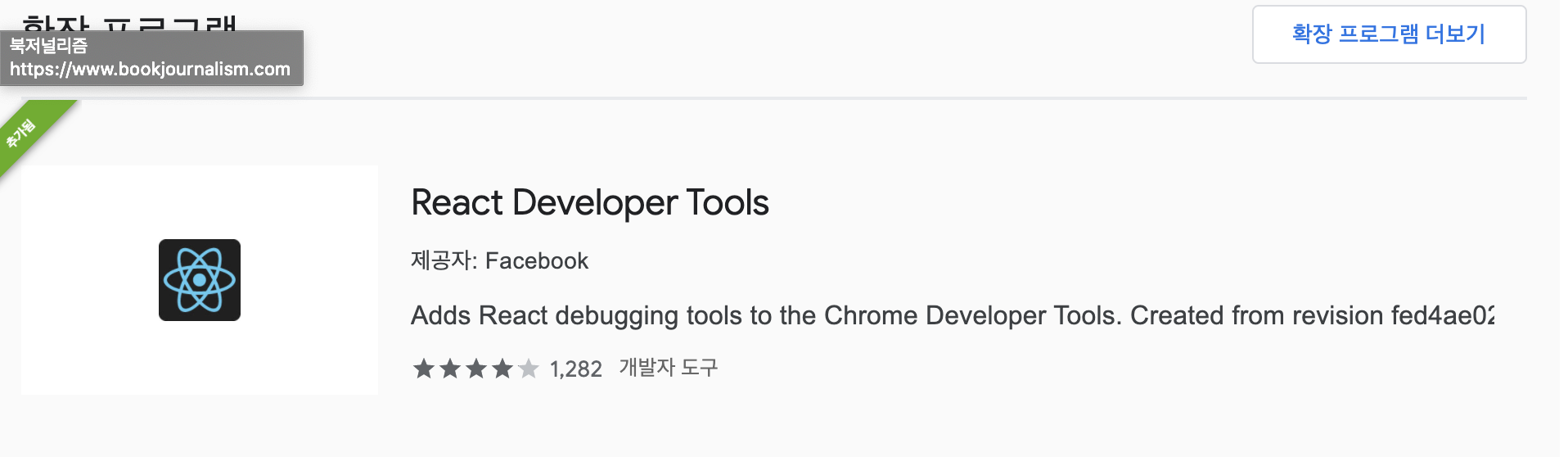The height and width of the screenshot is (457, 1568).
Task: Click the '개발자 도구' category label
Action: coord(669,368)
